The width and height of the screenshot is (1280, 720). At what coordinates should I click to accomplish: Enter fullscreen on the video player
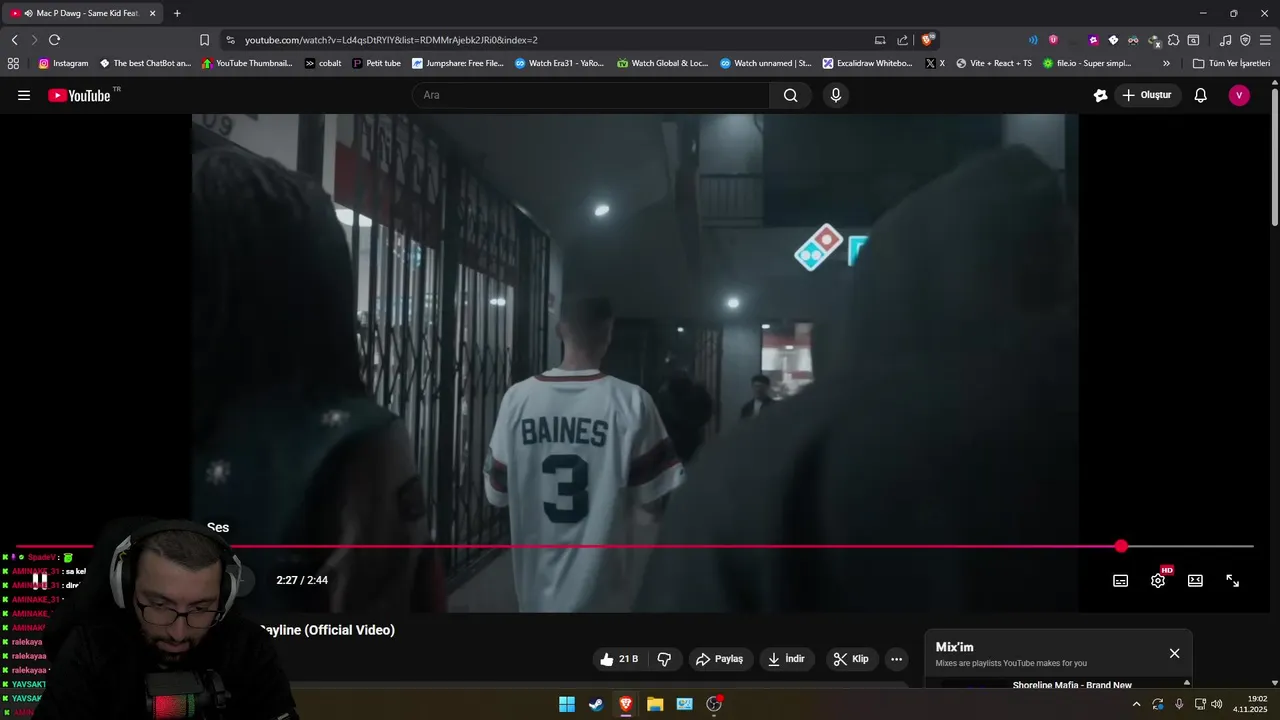(x=1233, y=580)
